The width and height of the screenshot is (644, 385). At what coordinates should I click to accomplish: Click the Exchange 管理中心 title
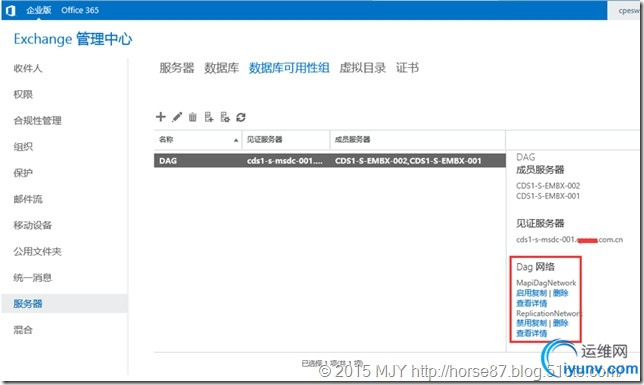click(73, 39)
